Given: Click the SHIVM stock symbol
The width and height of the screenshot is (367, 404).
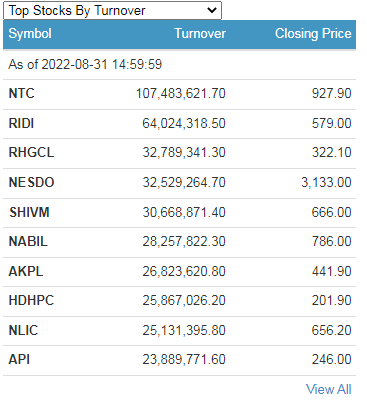Looking at the screenshot, I should pyautogui.click(x=29, y=212).
